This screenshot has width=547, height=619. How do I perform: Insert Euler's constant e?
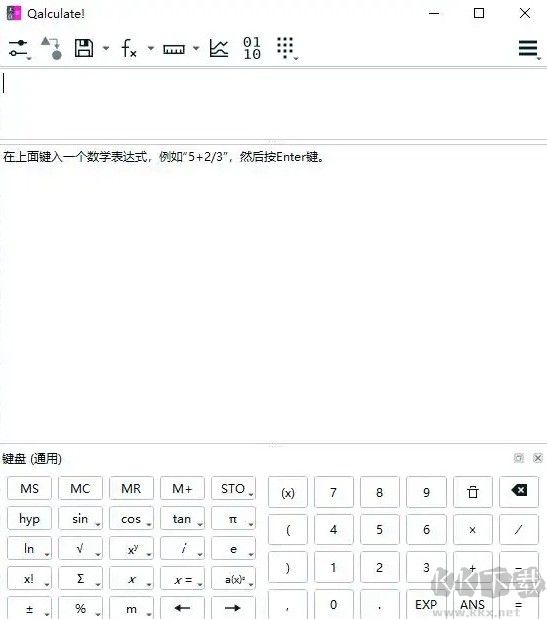coord(233,548)
